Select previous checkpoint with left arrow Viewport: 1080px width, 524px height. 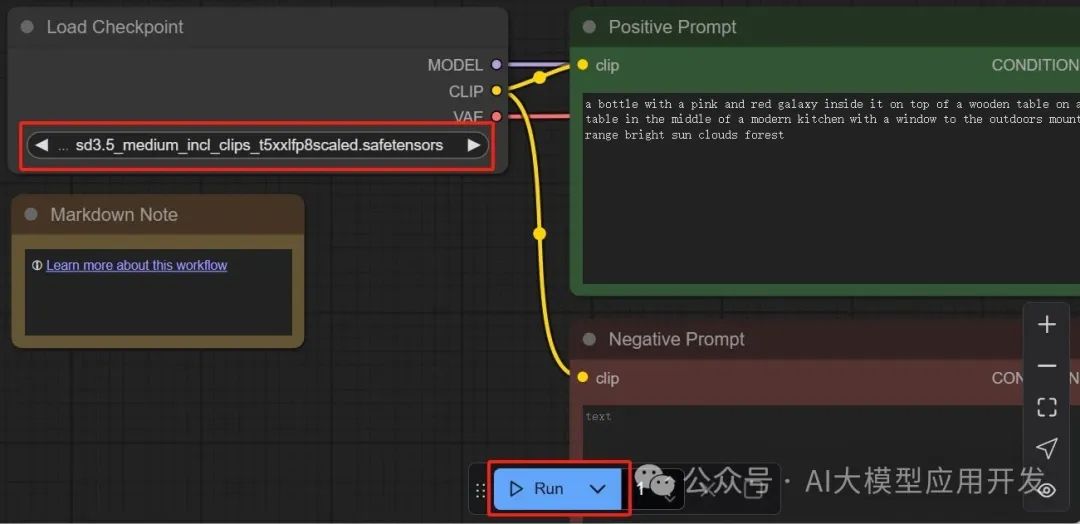pos(41,145)
